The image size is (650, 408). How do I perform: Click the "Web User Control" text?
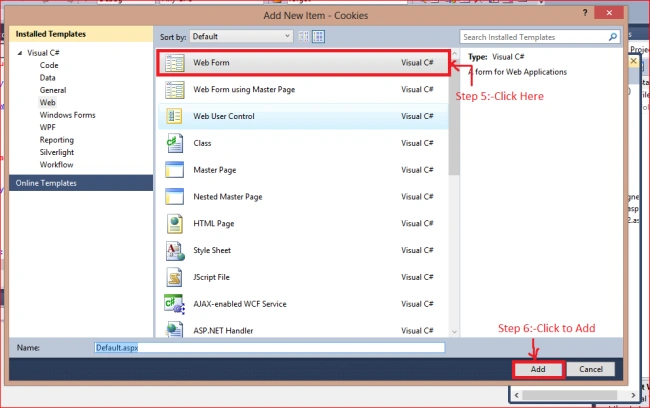click(224, 116)
